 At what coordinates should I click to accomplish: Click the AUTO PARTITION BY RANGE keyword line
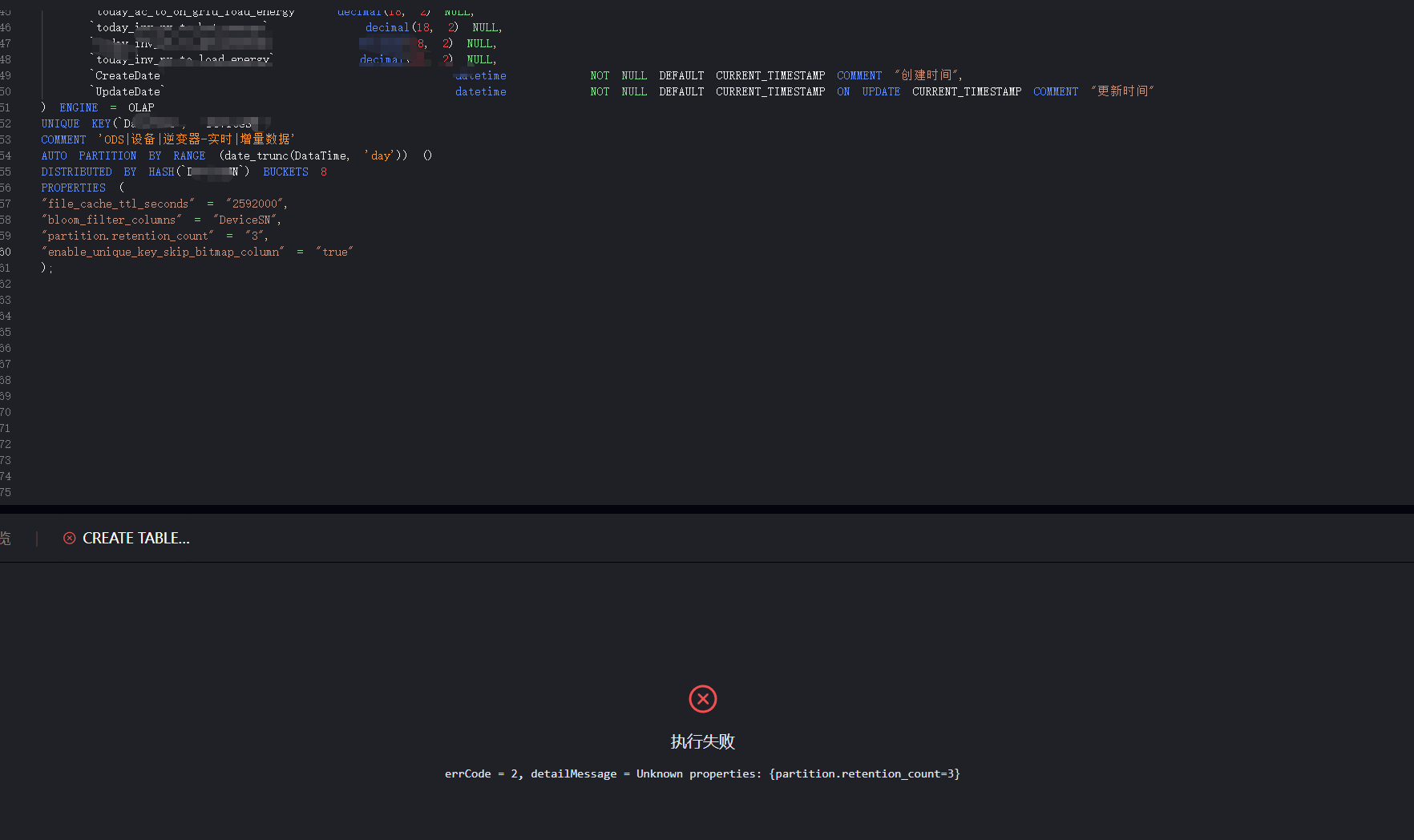coord(123,155)
